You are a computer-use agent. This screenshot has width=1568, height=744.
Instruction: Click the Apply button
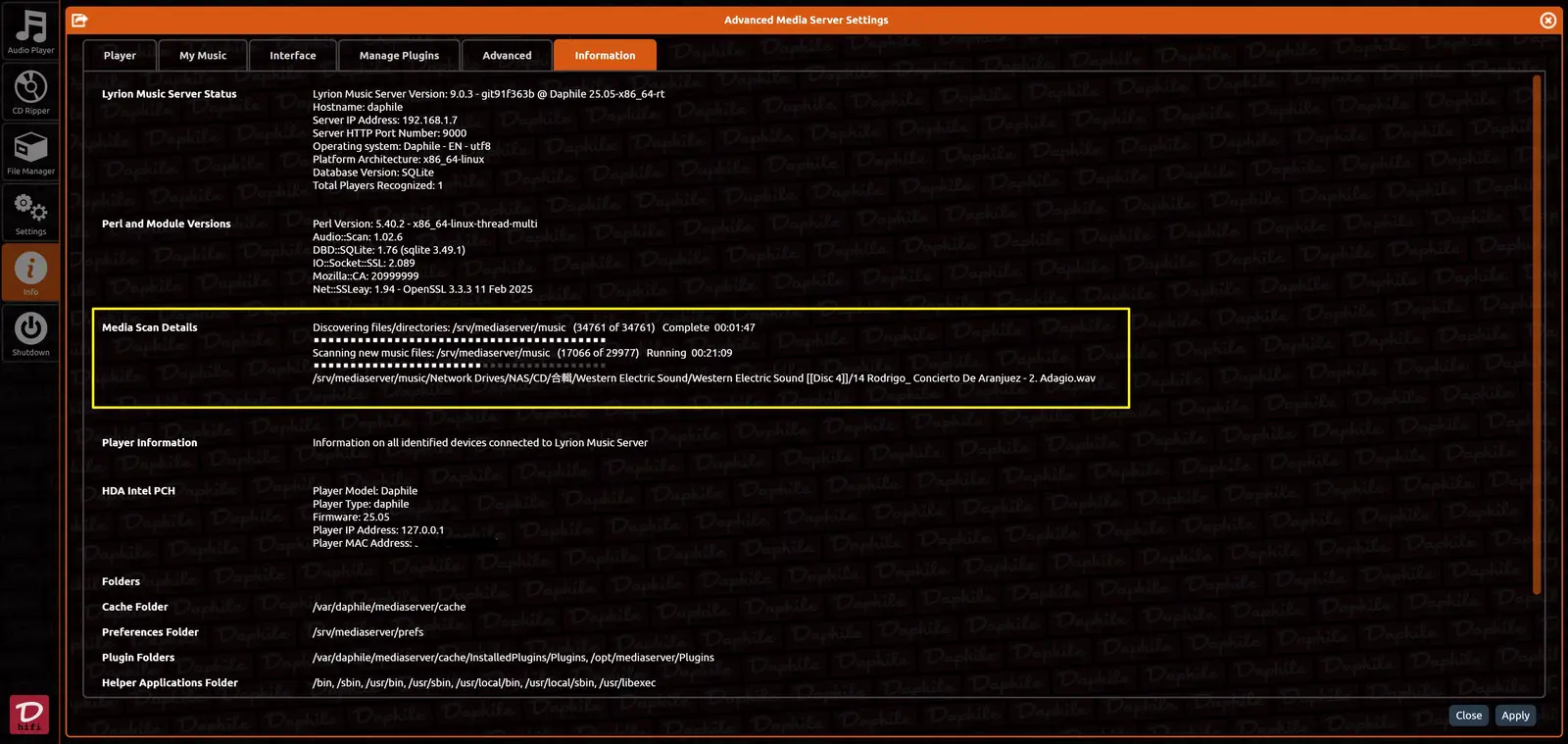[x=1515, y=716]
